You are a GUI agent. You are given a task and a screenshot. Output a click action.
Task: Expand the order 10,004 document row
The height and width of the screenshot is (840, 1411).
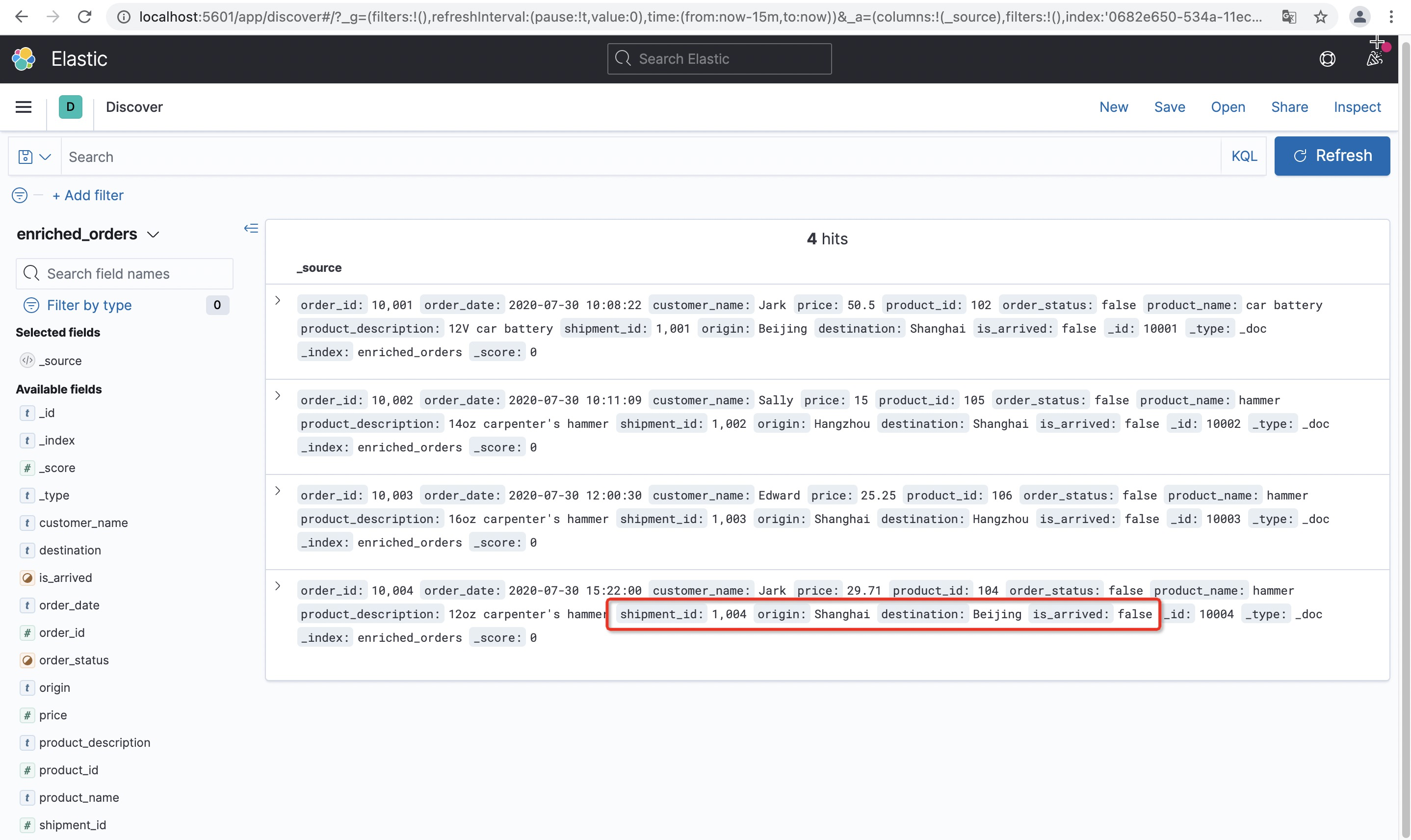point(278,586)
